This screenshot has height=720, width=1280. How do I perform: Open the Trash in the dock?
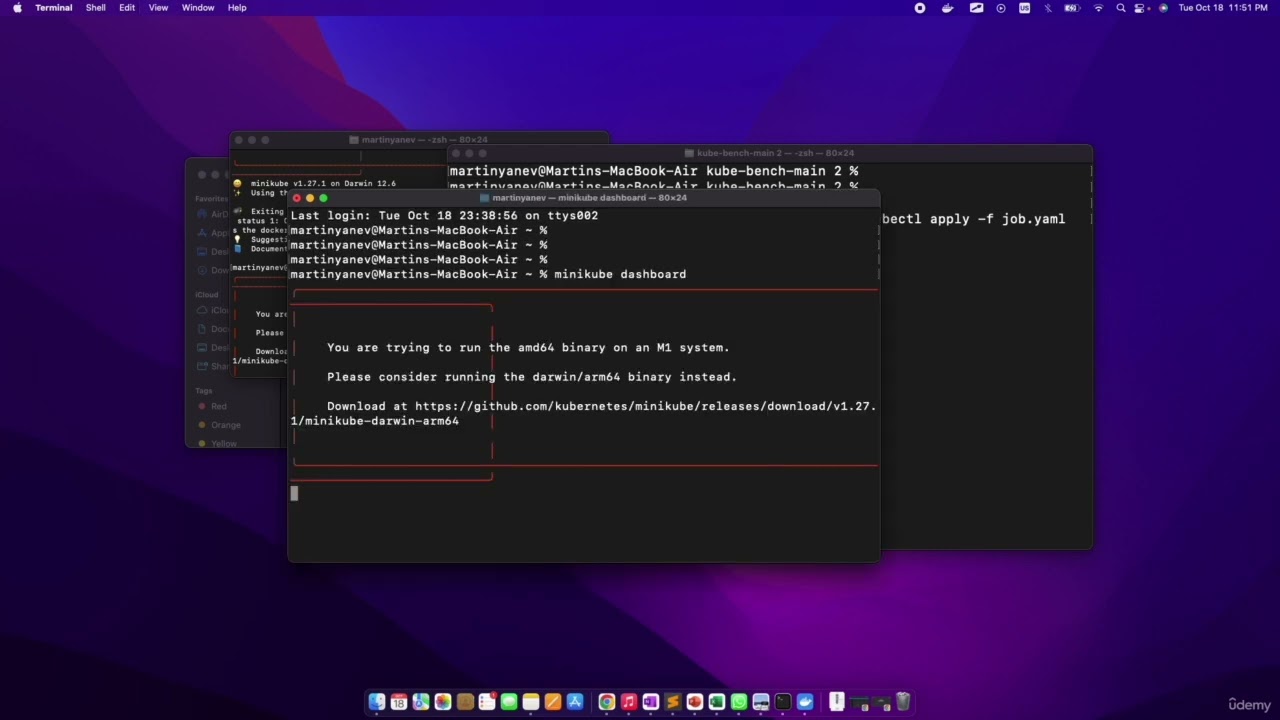point(903,702)
